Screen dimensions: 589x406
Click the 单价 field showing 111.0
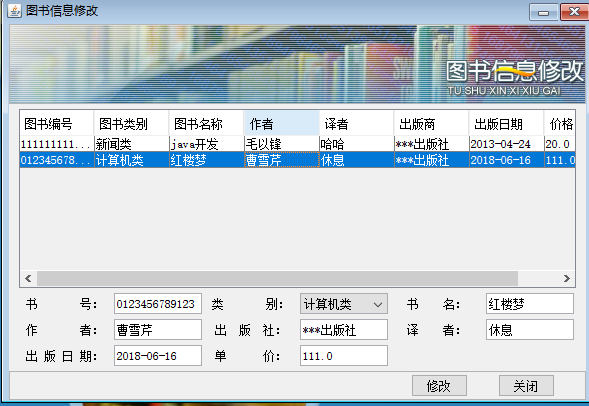click(x=344, y=356)
